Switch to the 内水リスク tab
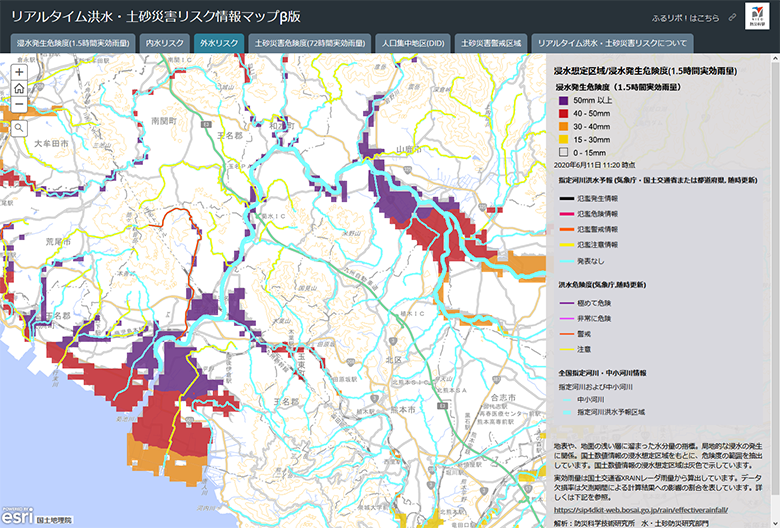 click(x=165, y=44)
